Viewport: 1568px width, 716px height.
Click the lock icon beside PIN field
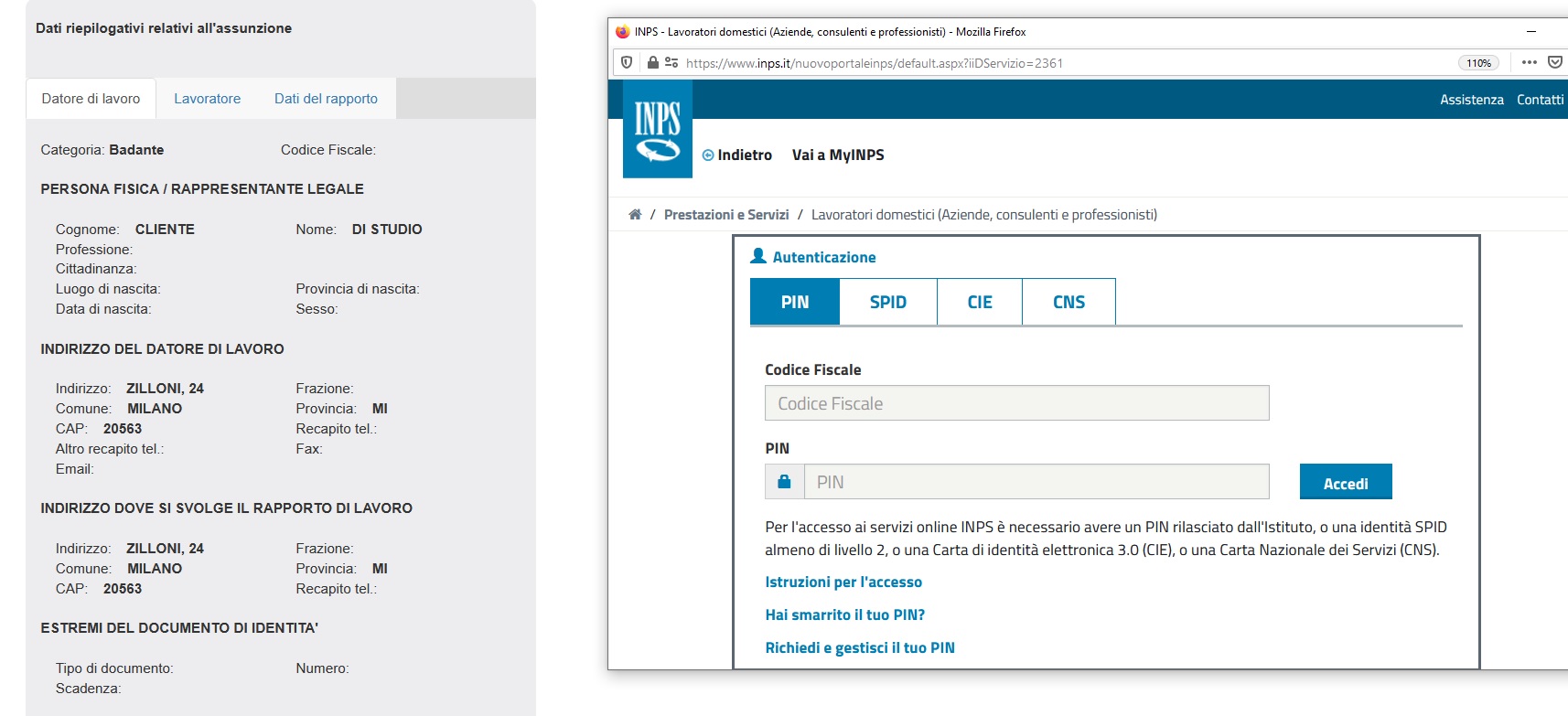784,481
